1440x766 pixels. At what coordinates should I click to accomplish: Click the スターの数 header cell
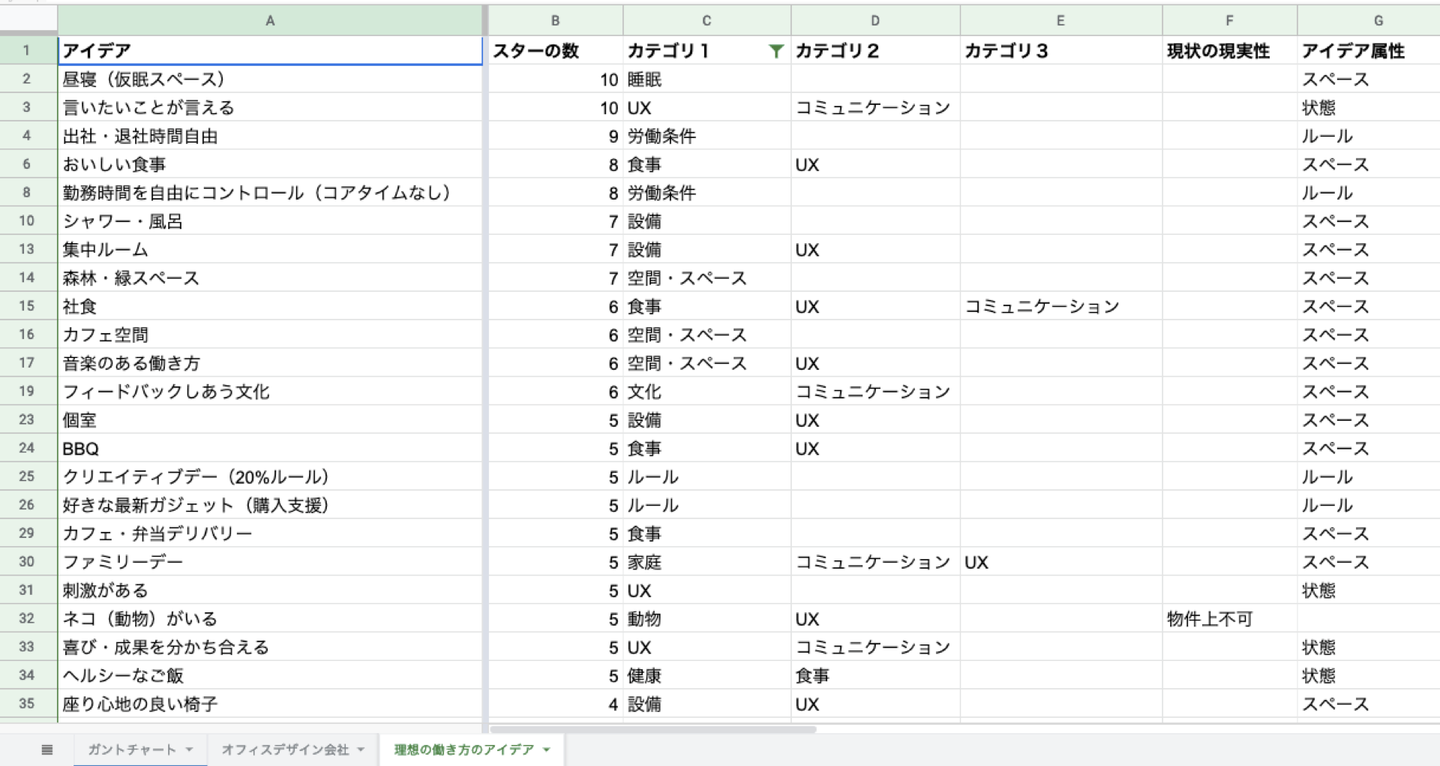pos(555,51)
